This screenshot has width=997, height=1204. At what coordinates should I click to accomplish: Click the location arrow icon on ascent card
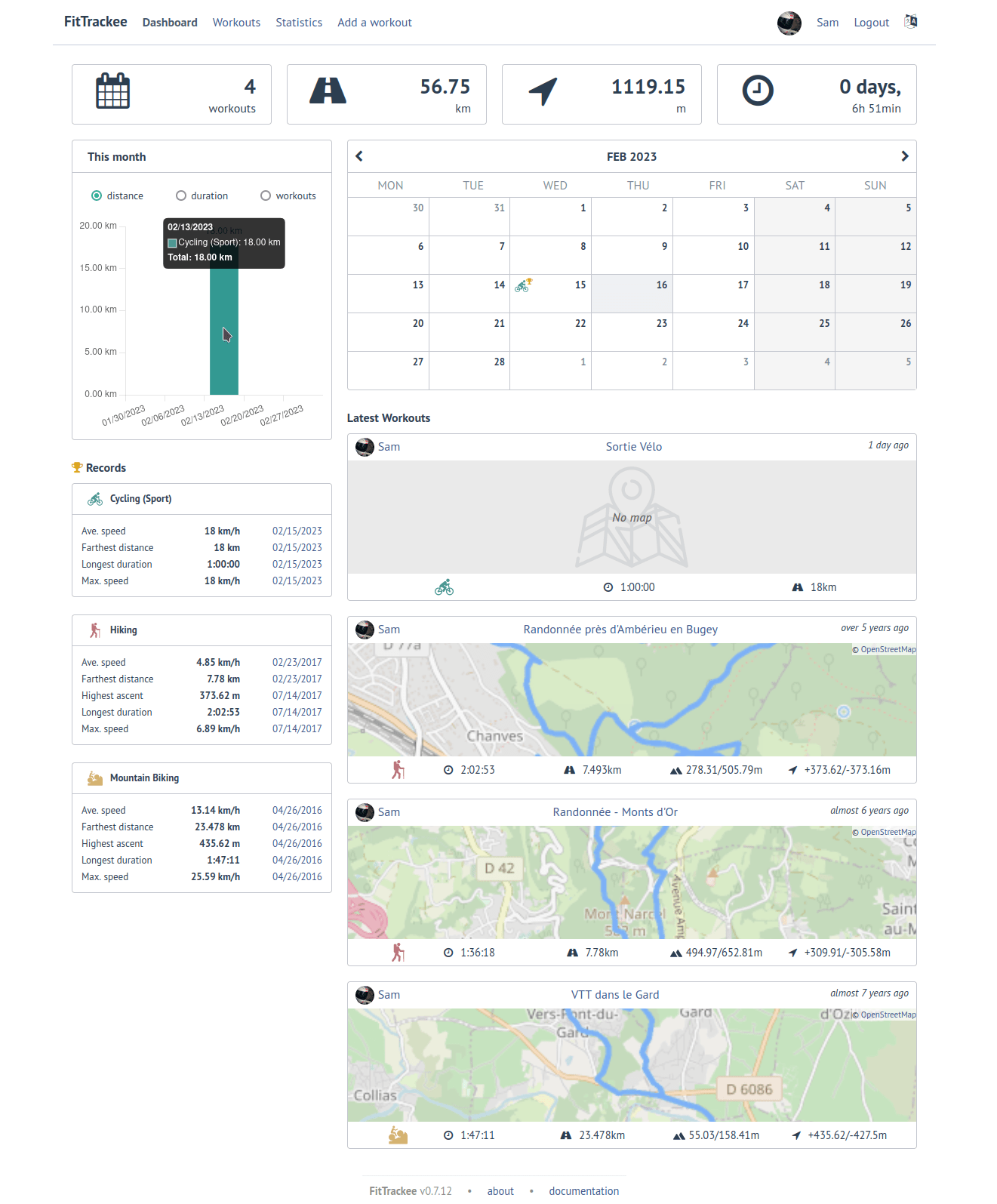tap(543, 91)
